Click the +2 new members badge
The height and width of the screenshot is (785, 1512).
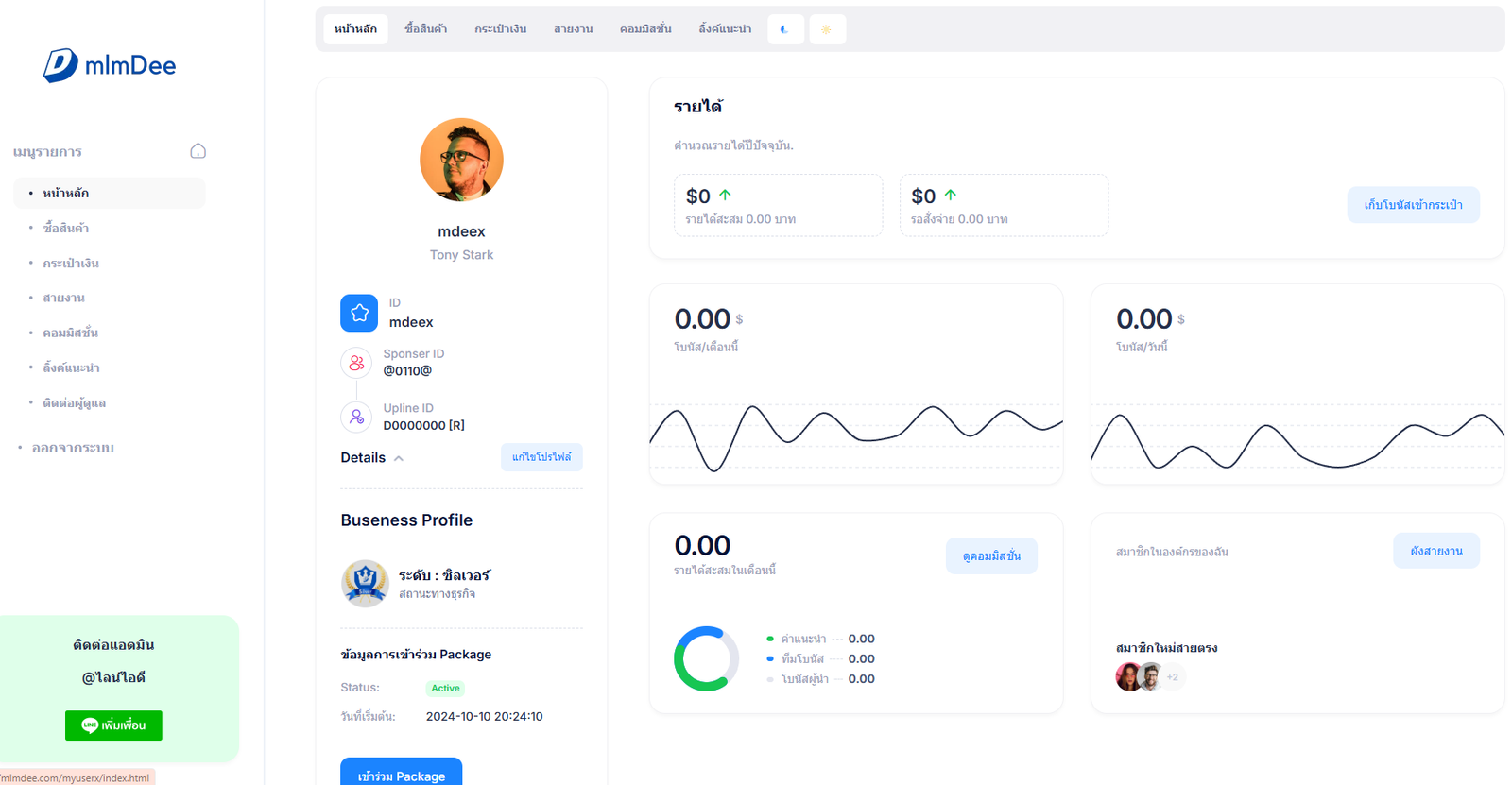click(1173, 677)
